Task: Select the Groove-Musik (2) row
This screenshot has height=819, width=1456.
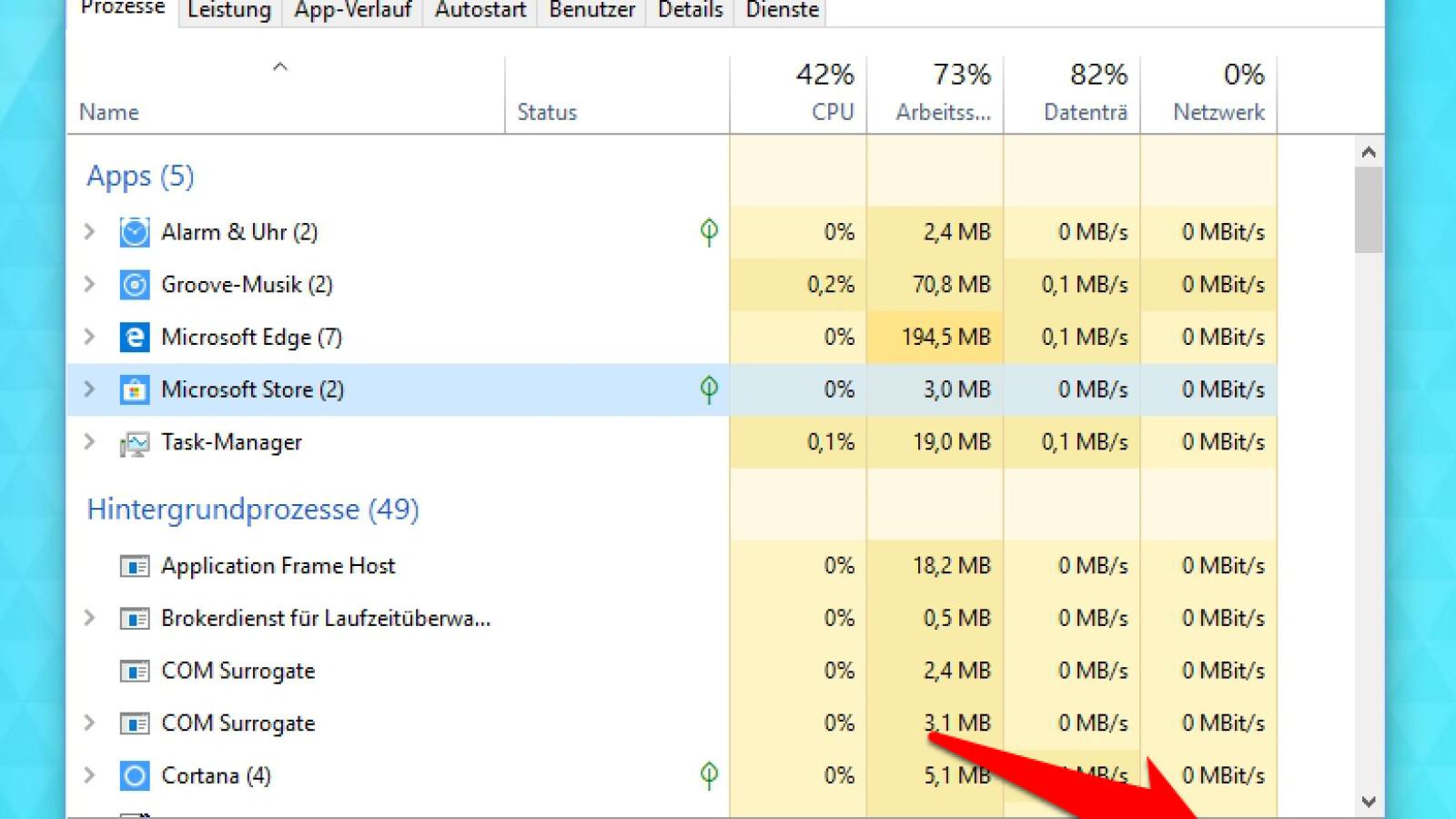Action: (672, 285)
